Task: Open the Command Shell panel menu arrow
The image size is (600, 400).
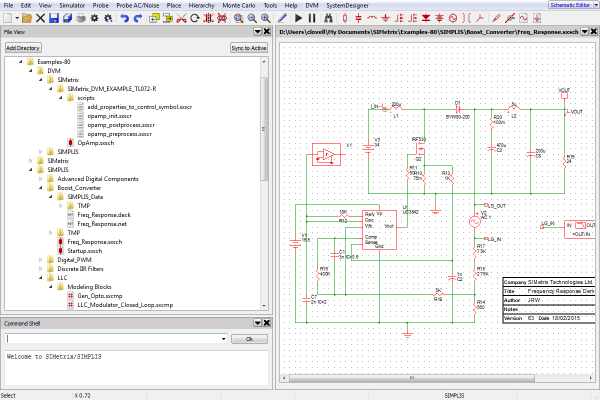Action: [258, 323]
